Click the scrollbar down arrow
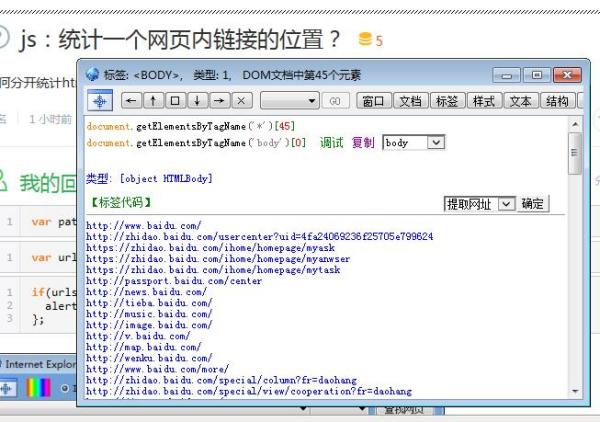 point(575,391)
